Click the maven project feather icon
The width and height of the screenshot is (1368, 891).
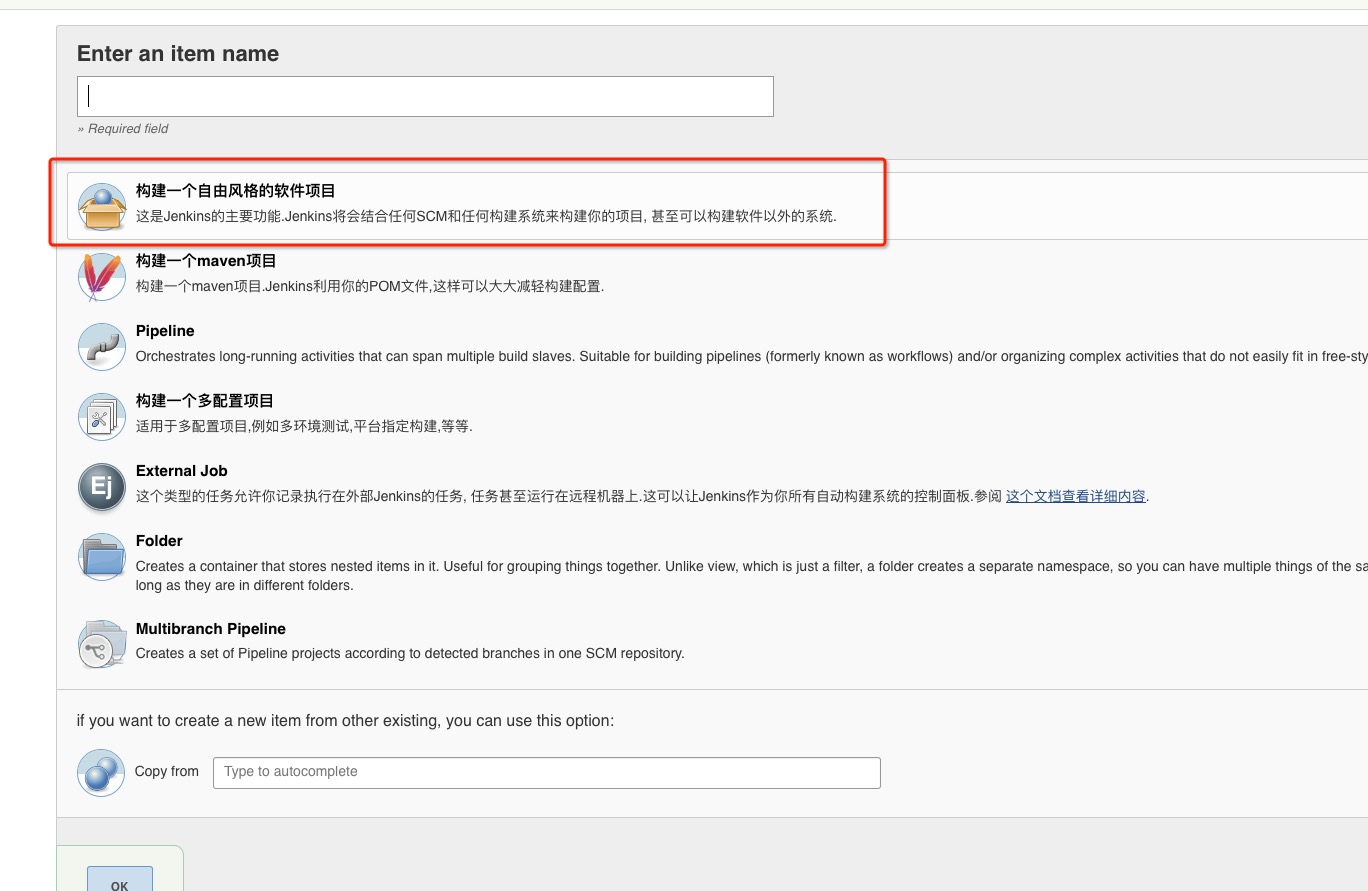102,277
